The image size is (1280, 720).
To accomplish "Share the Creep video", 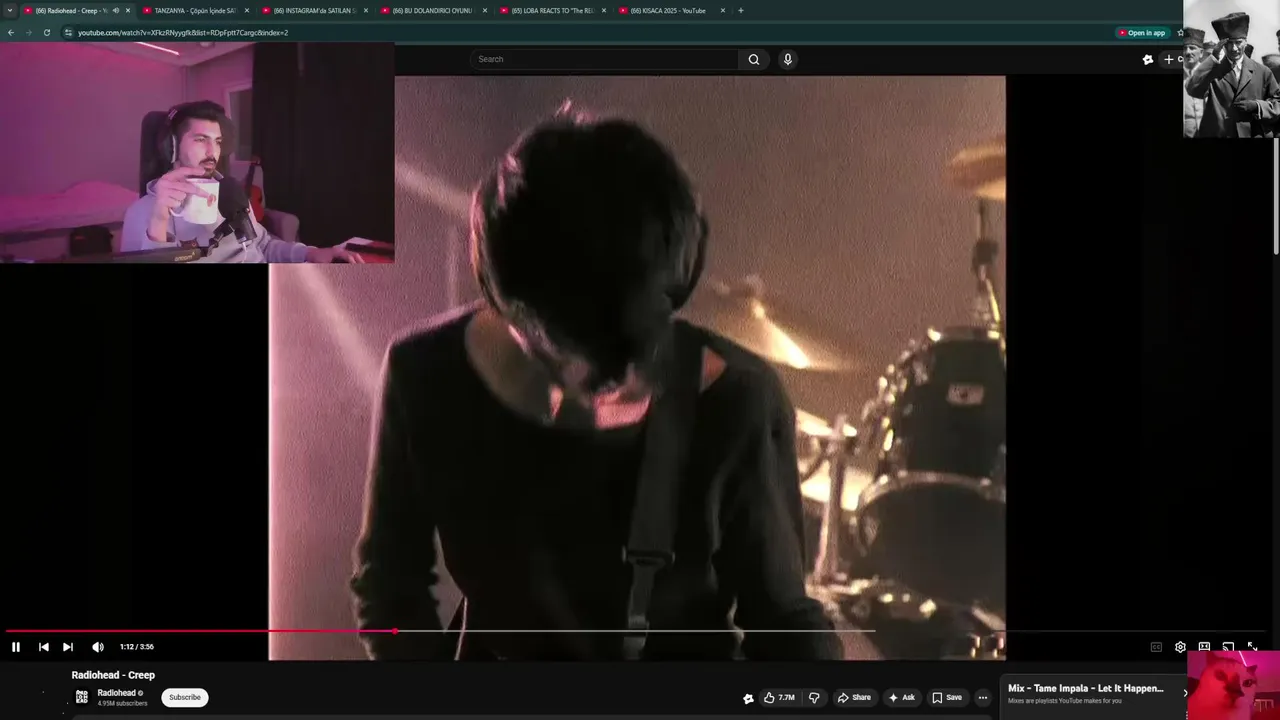I will click(x=854, y=697).
